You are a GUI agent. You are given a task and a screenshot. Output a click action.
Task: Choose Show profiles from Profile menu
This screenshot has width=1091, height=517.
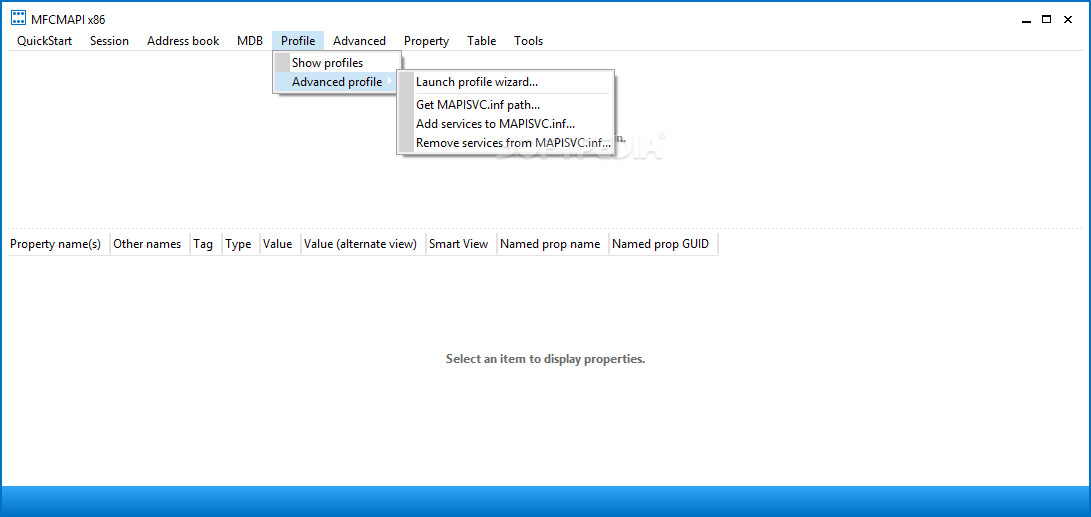click(337, 63)
